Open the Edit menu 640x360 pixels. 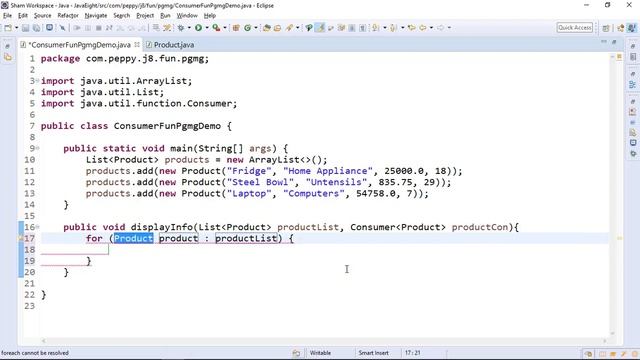click(23, 16)
